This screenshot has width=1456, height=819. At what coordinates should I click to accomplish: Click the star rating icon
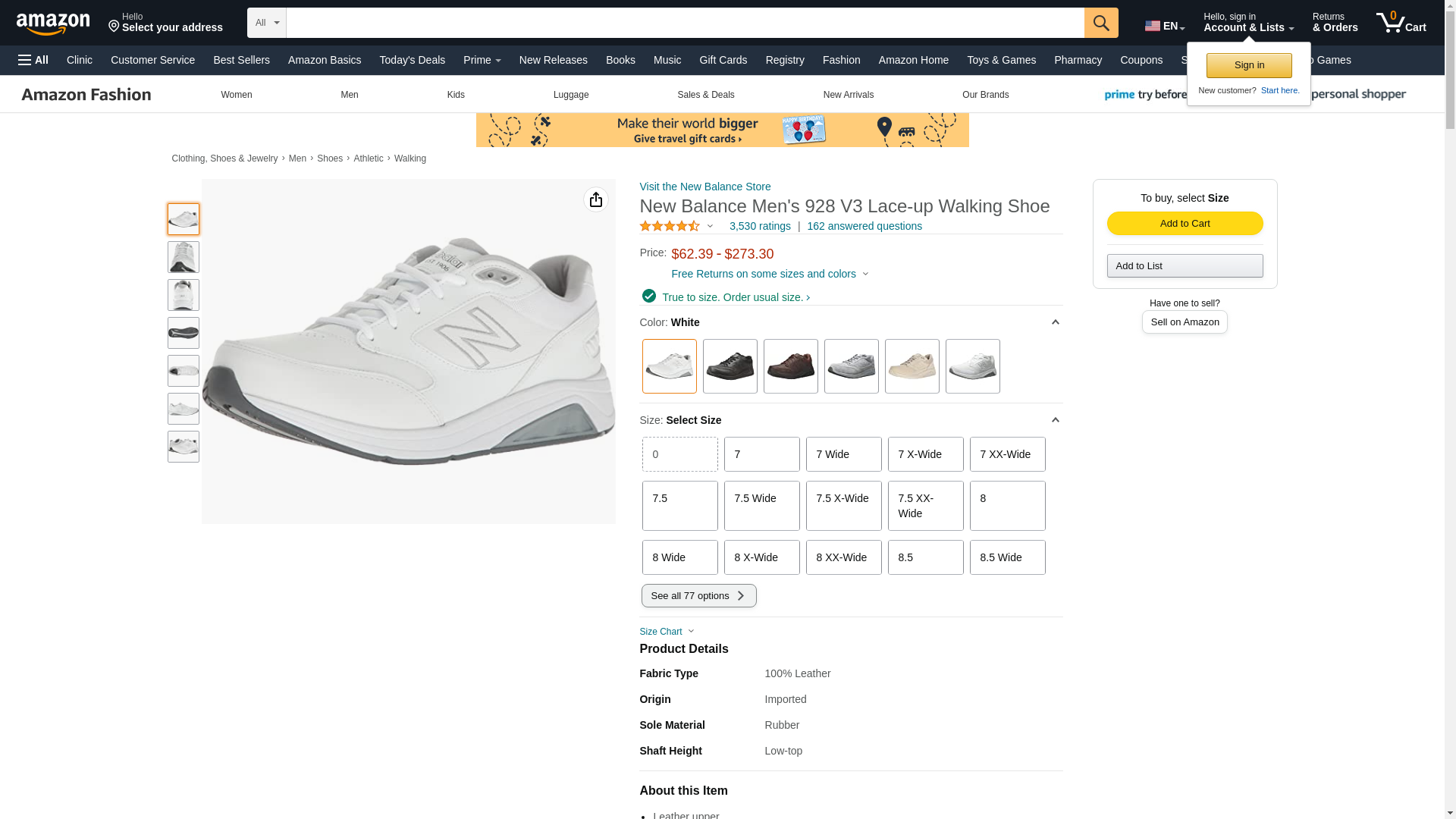point(670,226)
